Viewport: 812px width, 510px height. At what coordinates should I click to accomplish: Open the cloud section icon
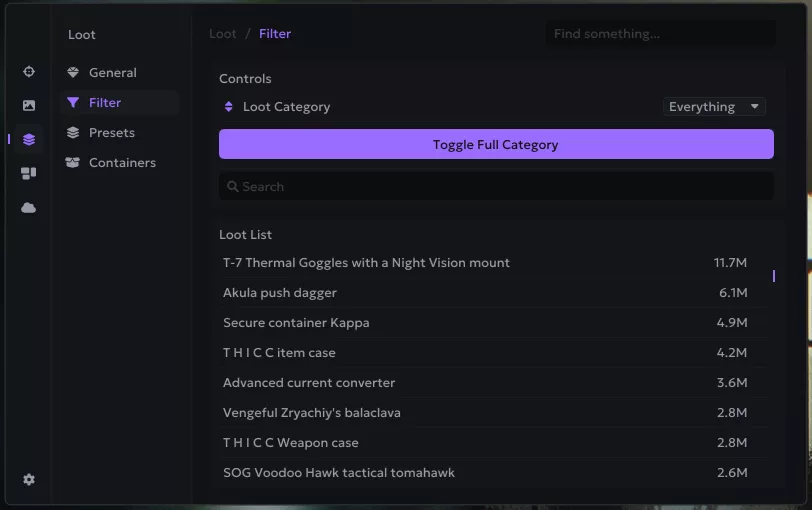point(29,208)
